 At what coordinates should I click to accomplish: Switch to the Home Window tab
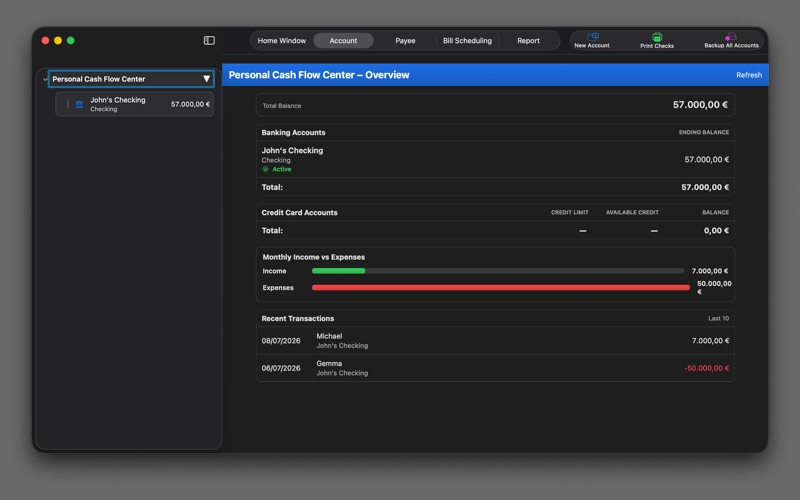pos(282,41)
